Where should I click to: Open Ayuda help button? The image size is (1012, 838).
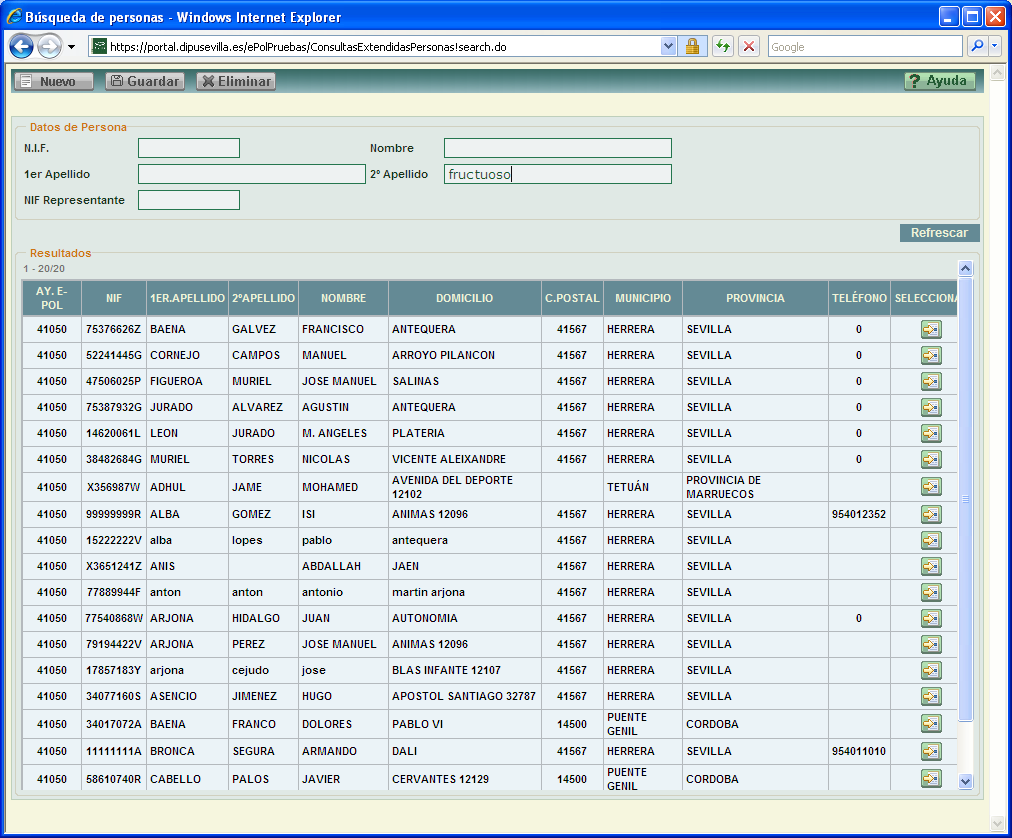939,81
